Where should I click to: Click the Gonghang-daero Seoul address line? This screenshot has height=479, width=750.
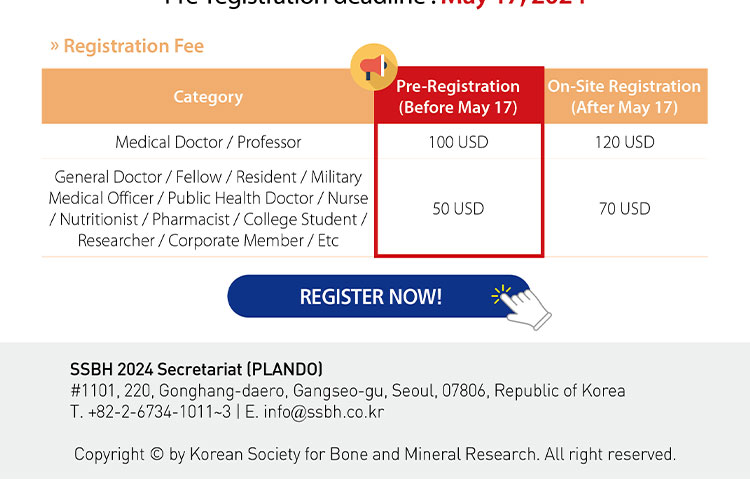pyautogui.click(x=348, y=390)
